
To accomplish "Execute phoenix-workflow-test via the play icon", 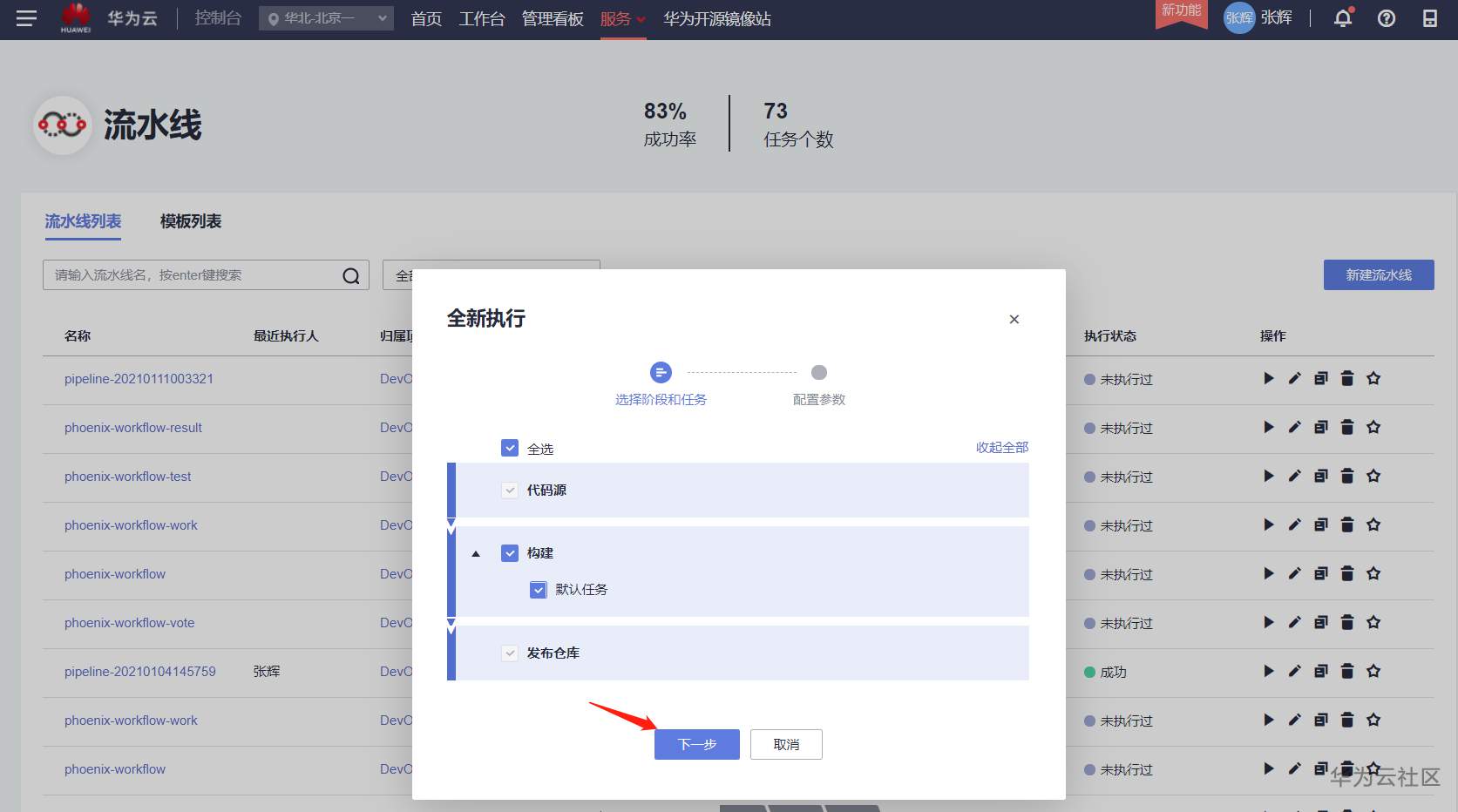I will tap(1269, 476).
